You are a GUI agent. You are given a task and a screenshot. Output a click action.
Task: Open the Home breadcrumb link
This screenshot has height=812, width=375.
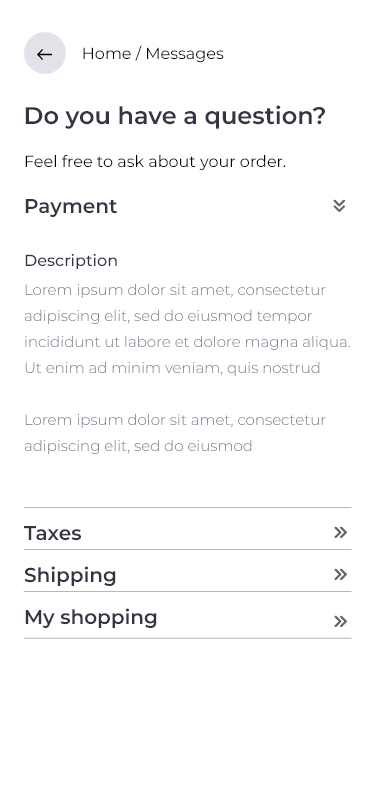tap(106, 53)
